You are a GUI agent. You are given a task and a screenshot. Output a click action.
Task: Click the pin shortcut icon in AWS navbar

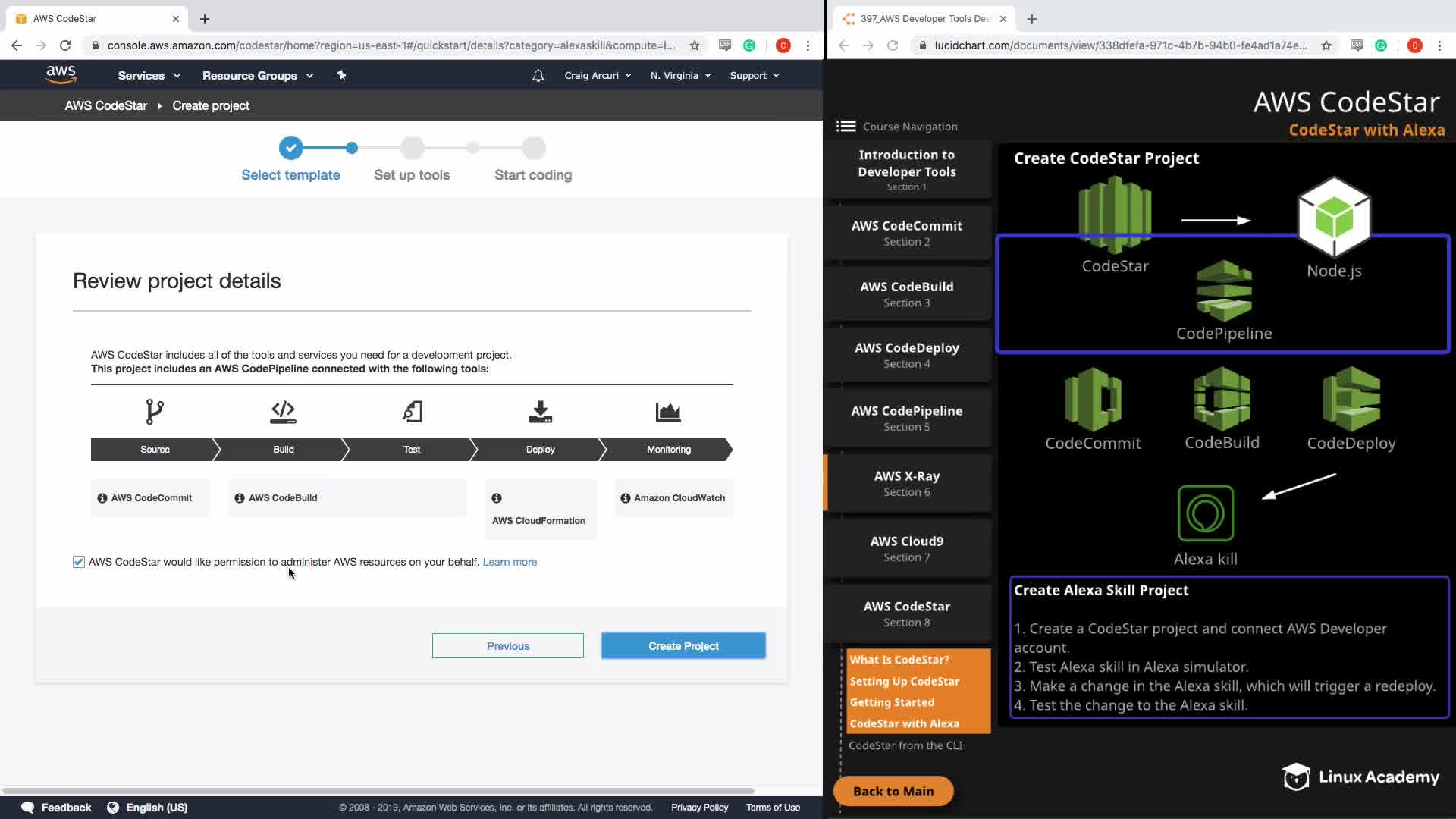tap(341, 75)
